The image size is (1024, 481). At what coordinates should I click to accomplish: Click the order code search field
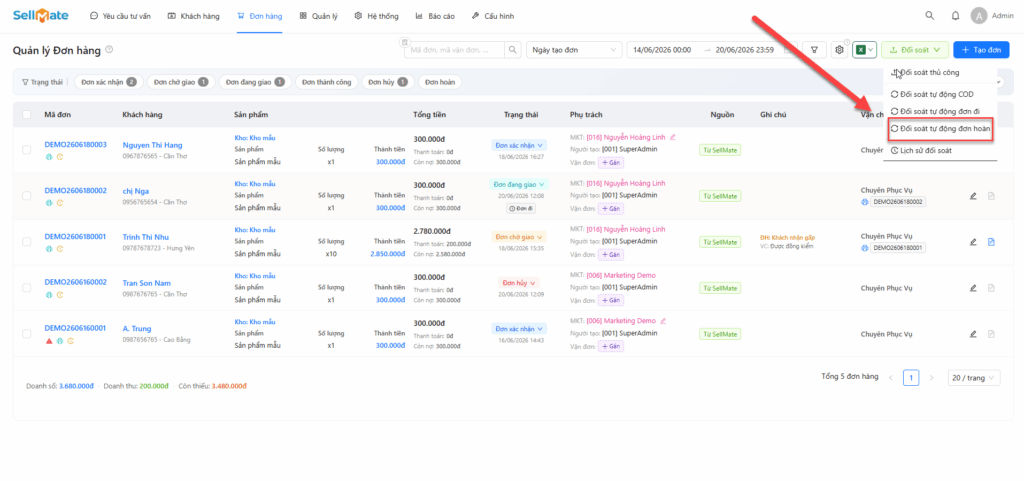455,50
